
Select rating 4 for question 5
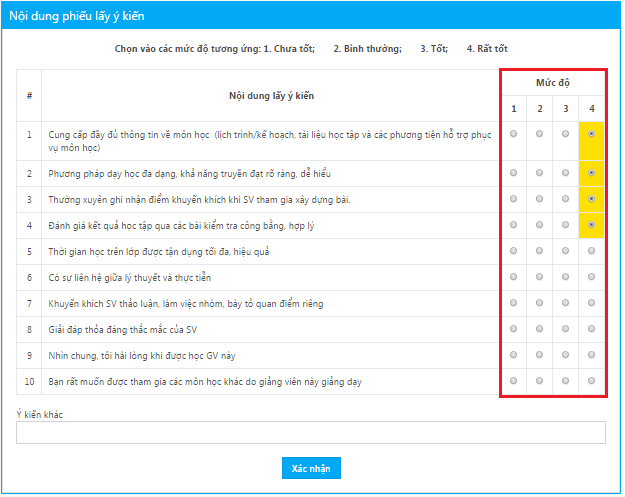pos(592,251)
